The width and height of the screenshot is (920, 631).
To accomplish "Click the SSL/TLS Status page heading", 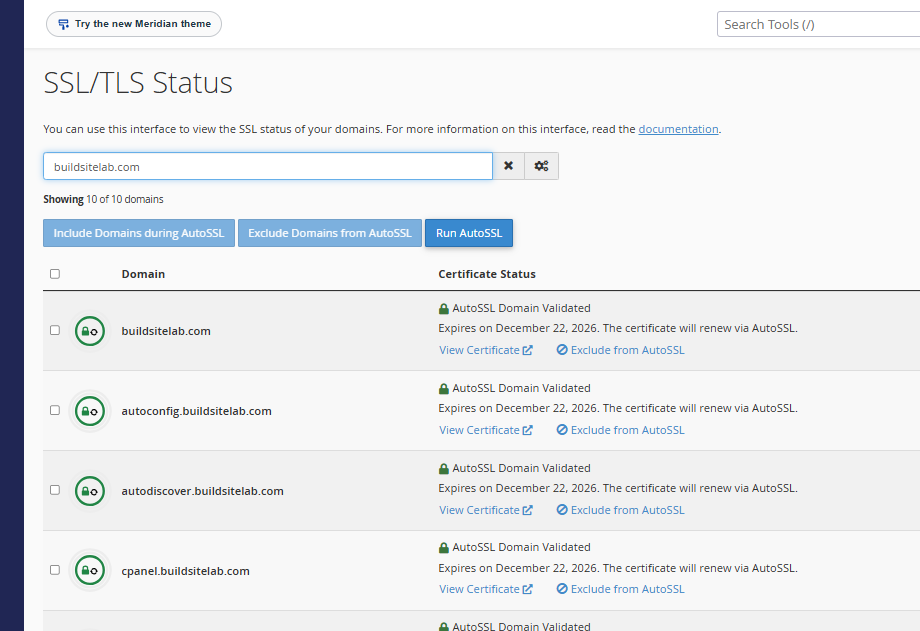I will click(138, 83).
